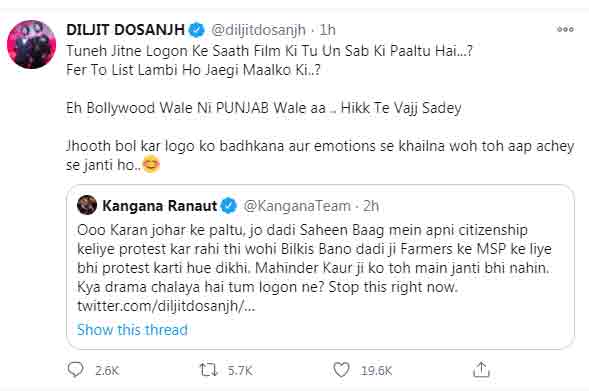Open the quoted Kangana Ranaut tweet body

coord(314,268)
